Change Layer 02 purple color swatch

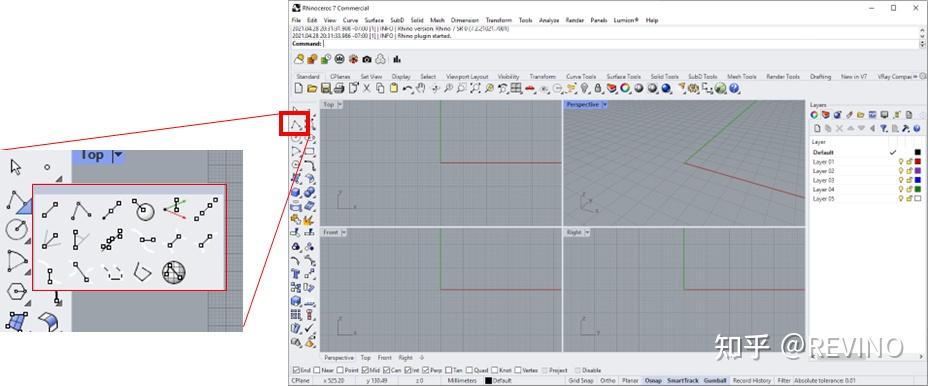point(918,171)
